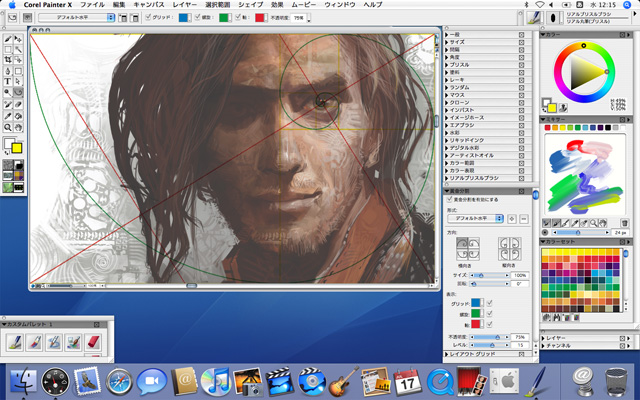Click the 不透明度 opacity slider in the Divine Proportion panel
This screenshot has width=640, height=400.
[489, 337]
